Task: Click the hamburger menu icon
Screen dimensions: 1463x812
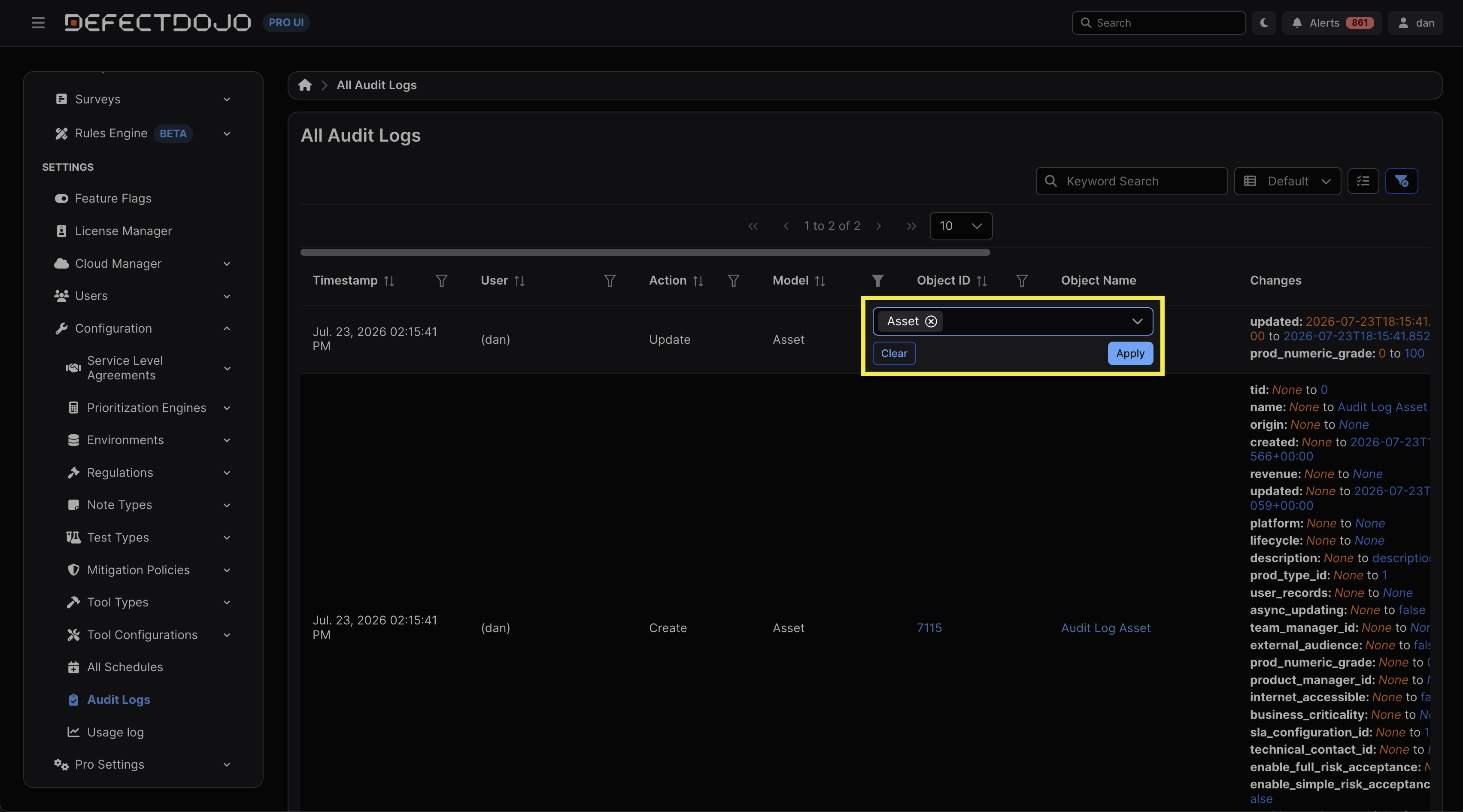Action: click(38, 23)
